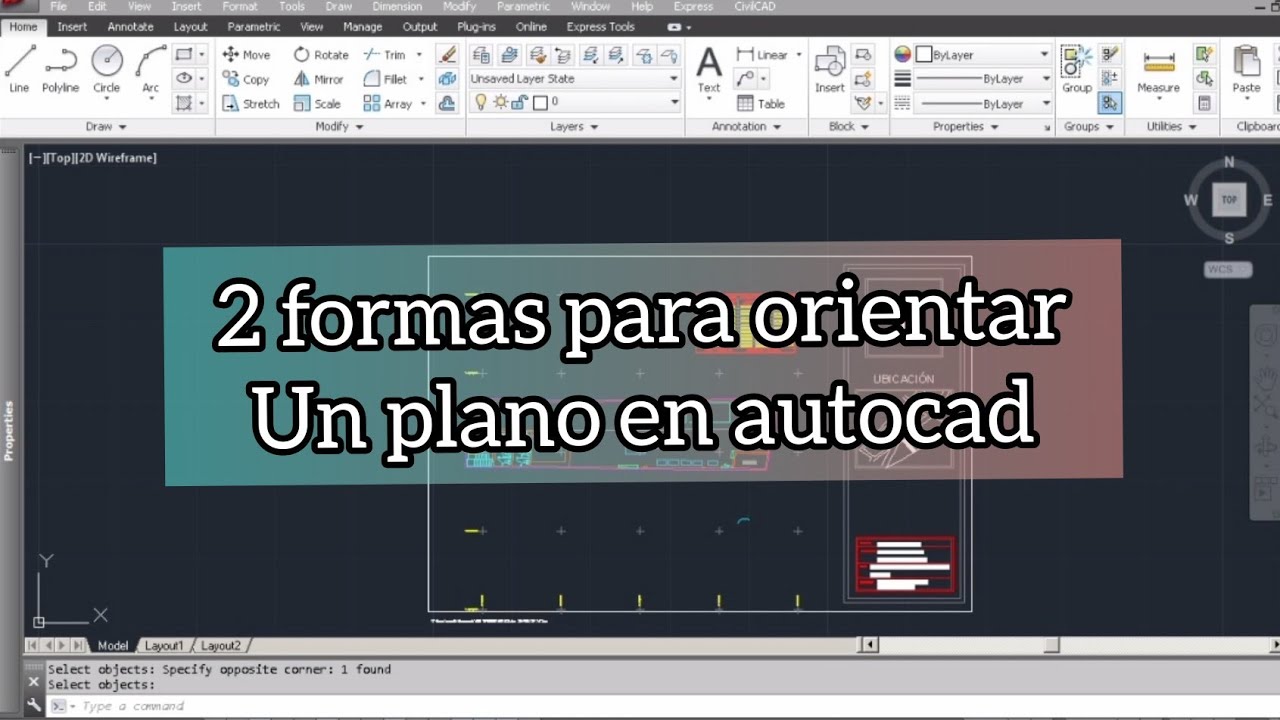Click the ViewCube North compass label
This screenshot has width=1280, height=720.
tap(1229, 162)
